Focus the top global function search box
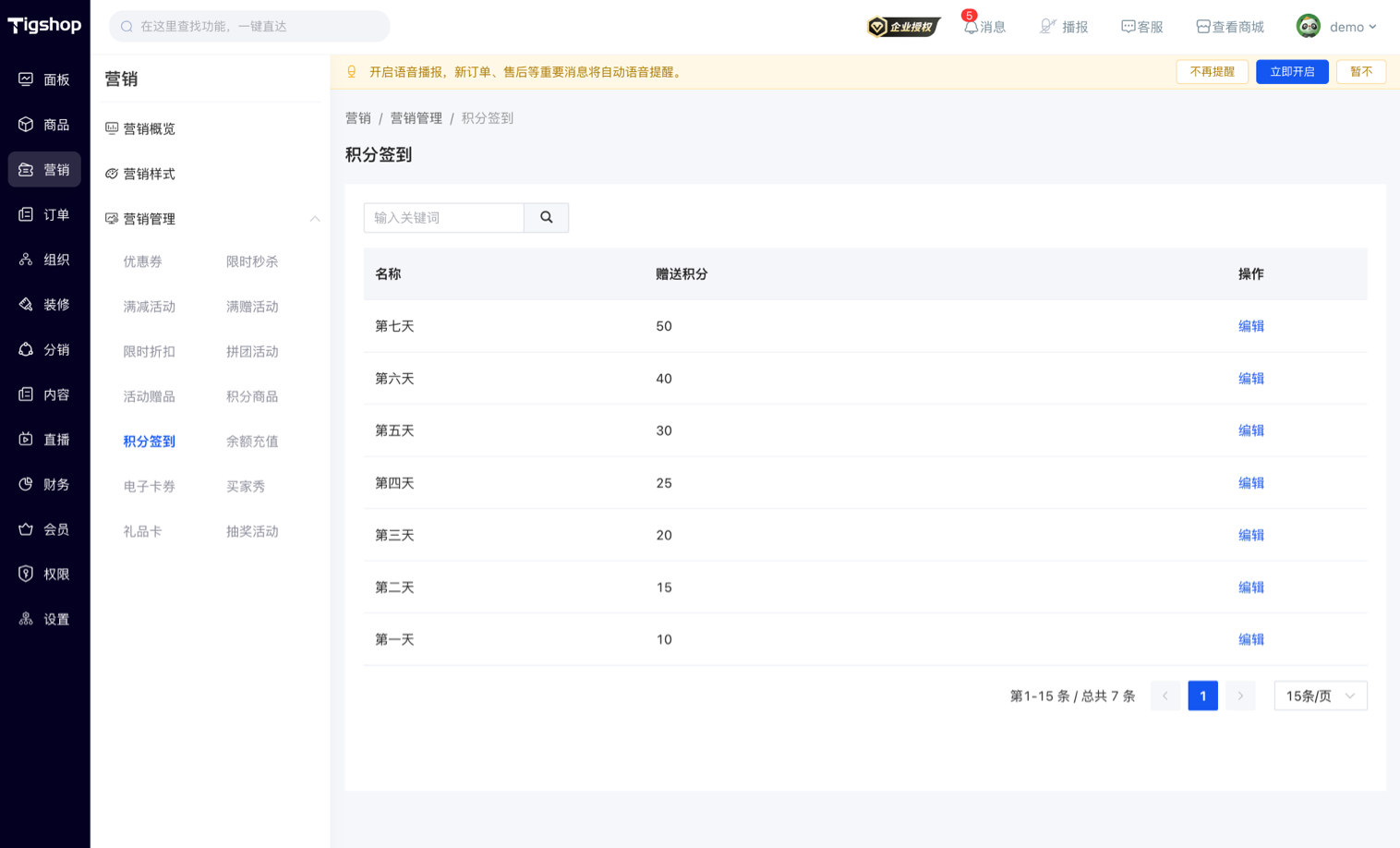 coord(249,26)
